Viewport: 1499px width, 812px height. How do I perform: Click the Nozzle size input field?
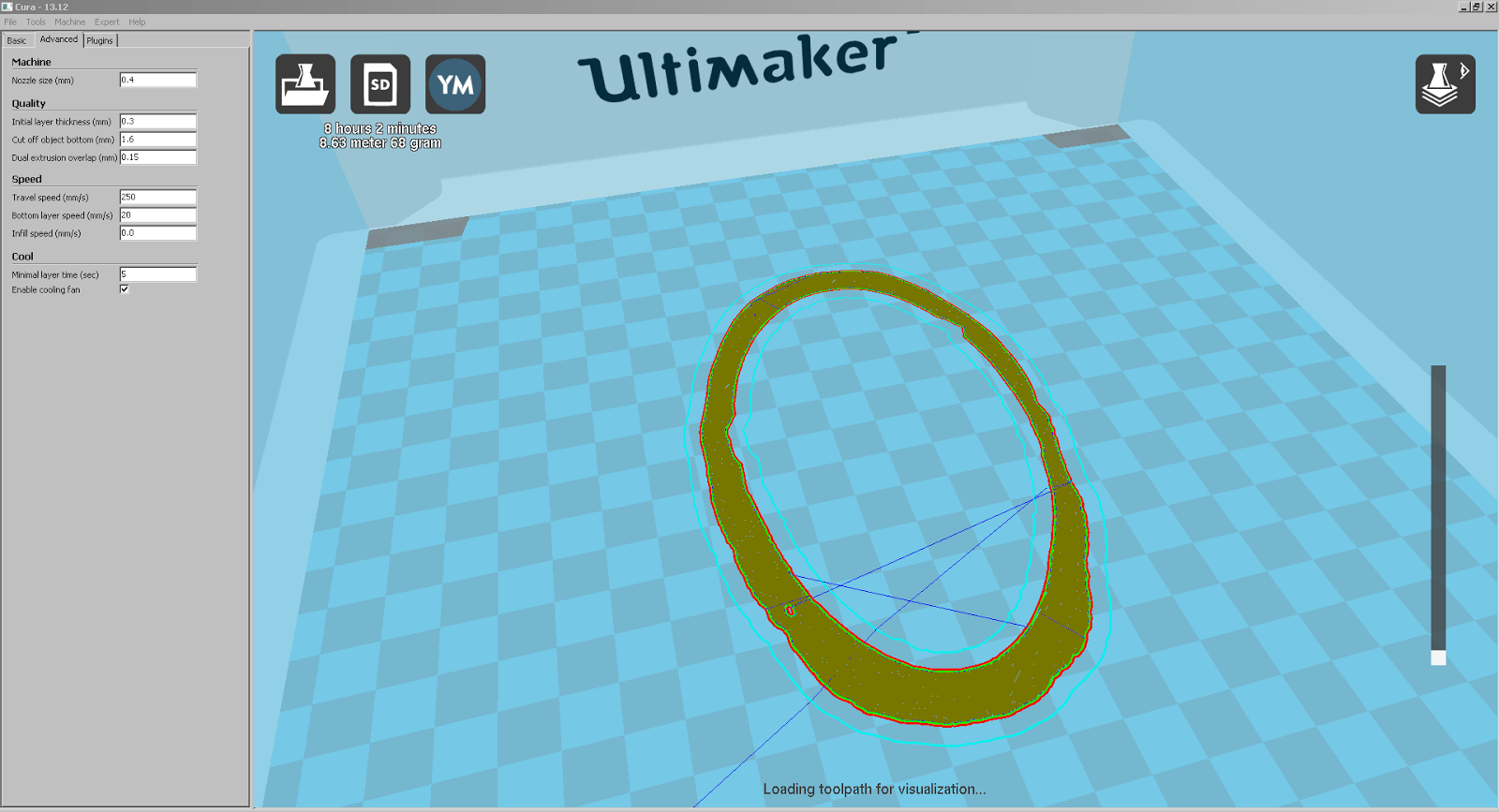[158, 80]
